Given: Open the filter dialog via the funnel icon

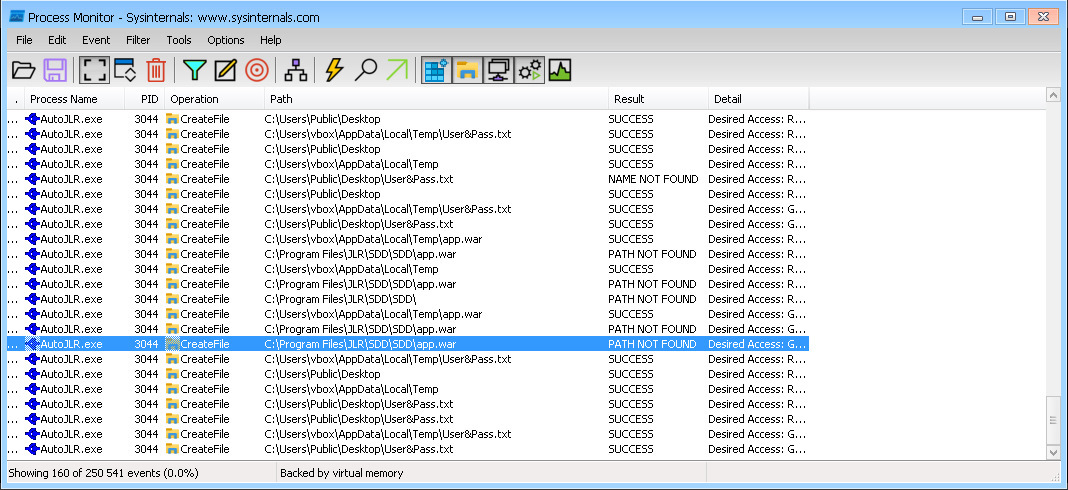Looking at the screenshot, I should tap(195, 70).
